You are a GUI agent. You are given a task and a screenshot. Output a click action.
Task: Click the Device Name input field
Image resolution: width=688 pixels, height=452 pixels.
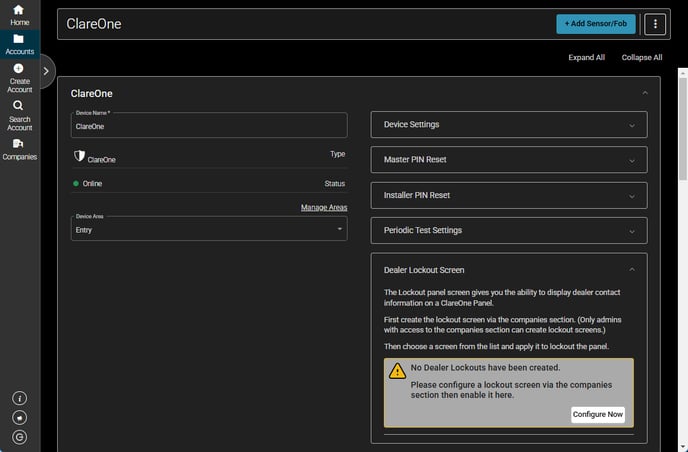tap(209, 126)
